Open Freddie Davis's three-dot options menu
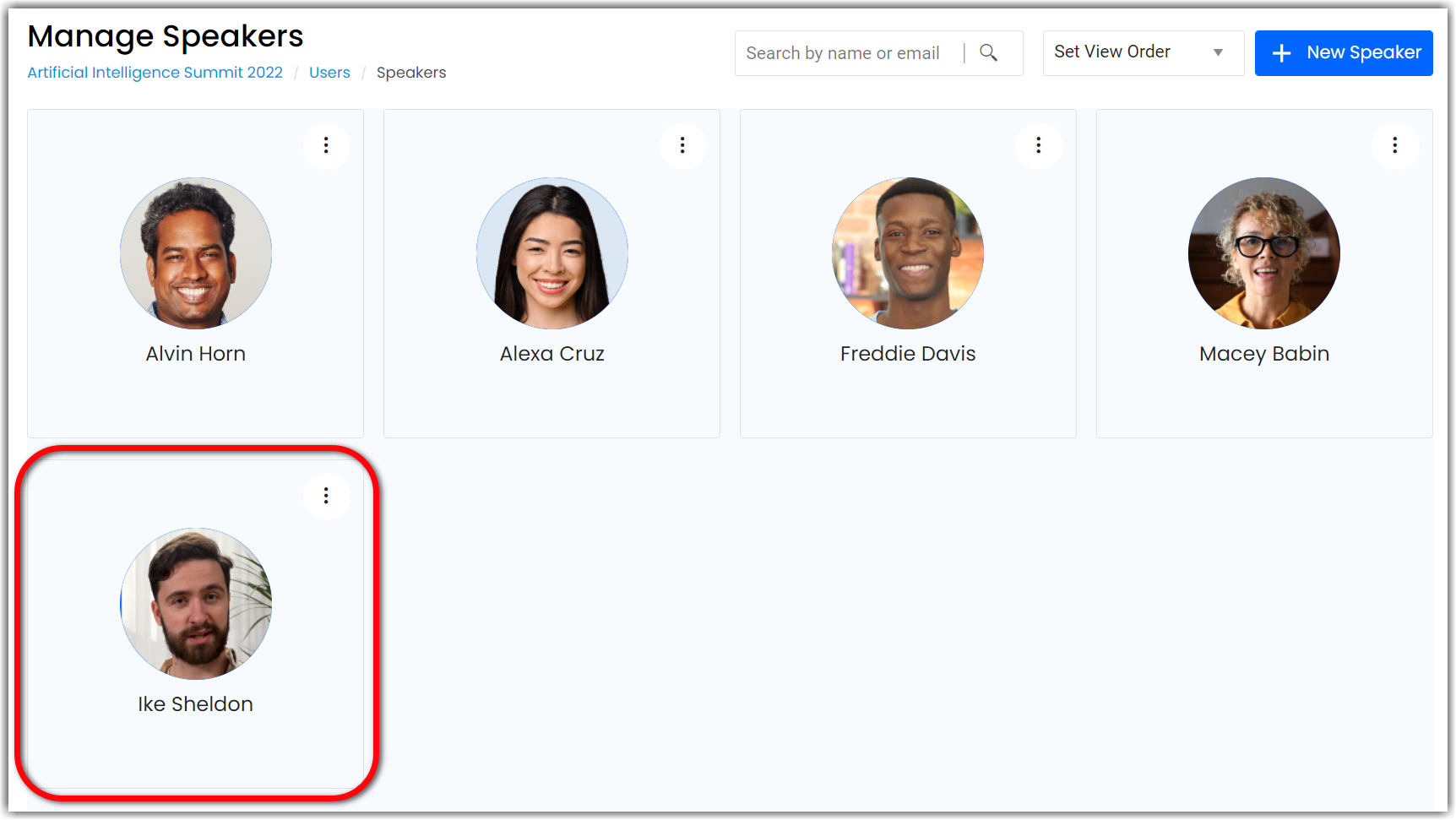The height and width of the screenshot is (820, 1456). 1039,145
